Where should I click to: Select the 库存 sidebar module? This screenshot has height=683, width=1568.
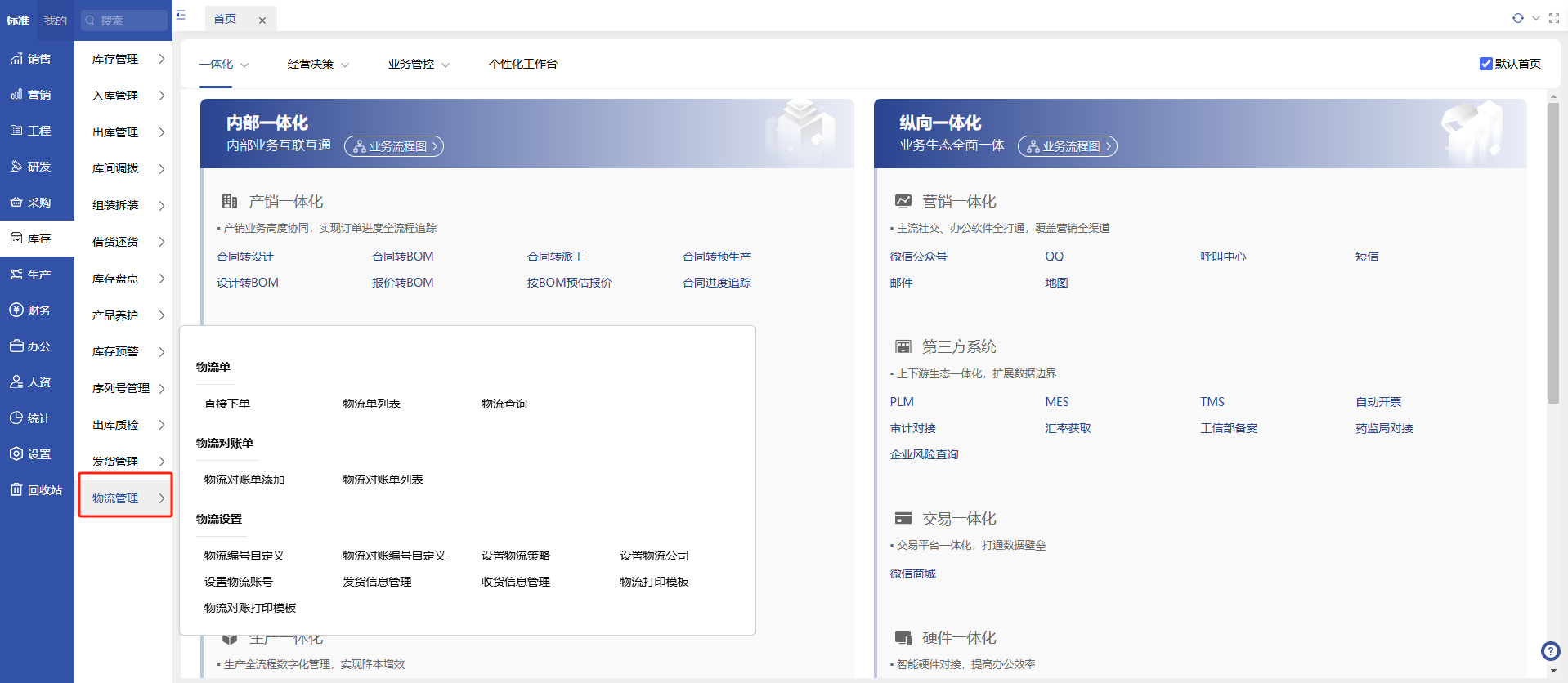[x=37, y=239]
